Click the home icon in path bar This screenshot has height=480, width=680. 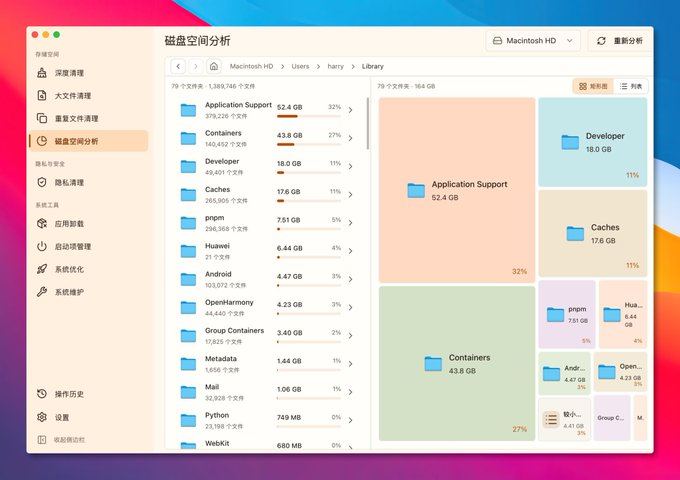click(x=214, y=66)
